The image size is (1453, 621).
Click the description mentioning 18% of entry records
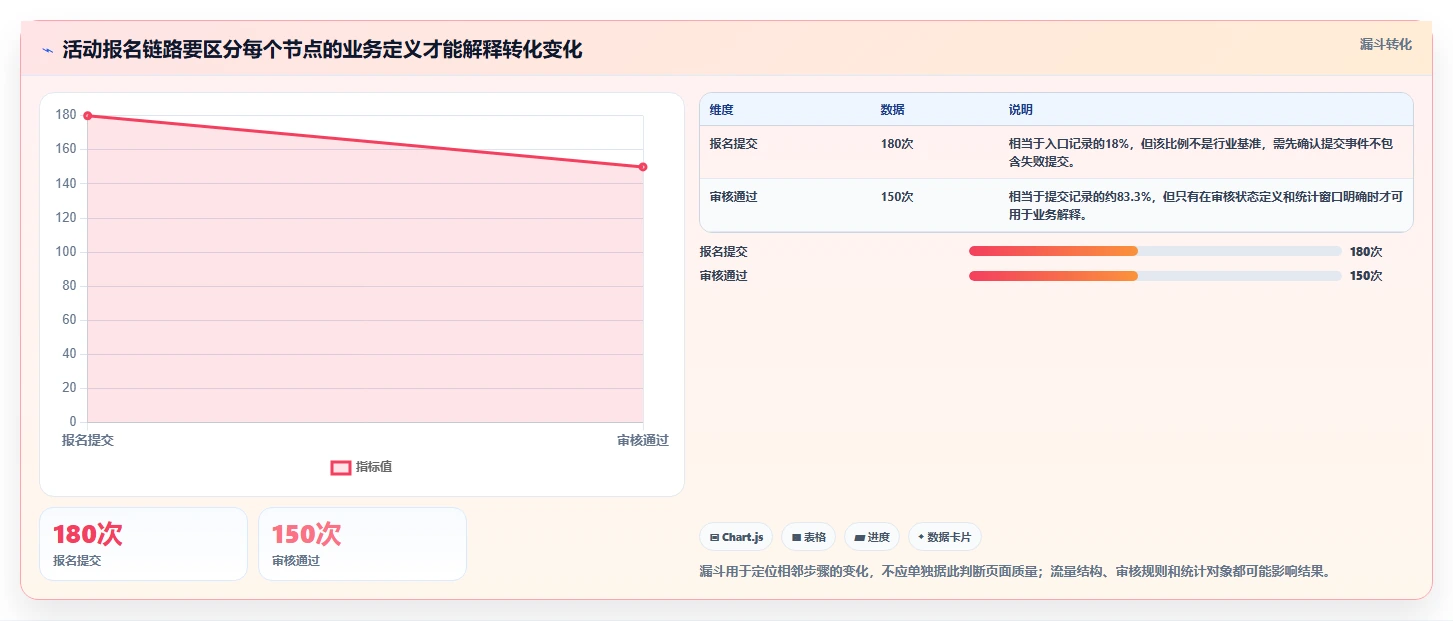pos(1201,152)
